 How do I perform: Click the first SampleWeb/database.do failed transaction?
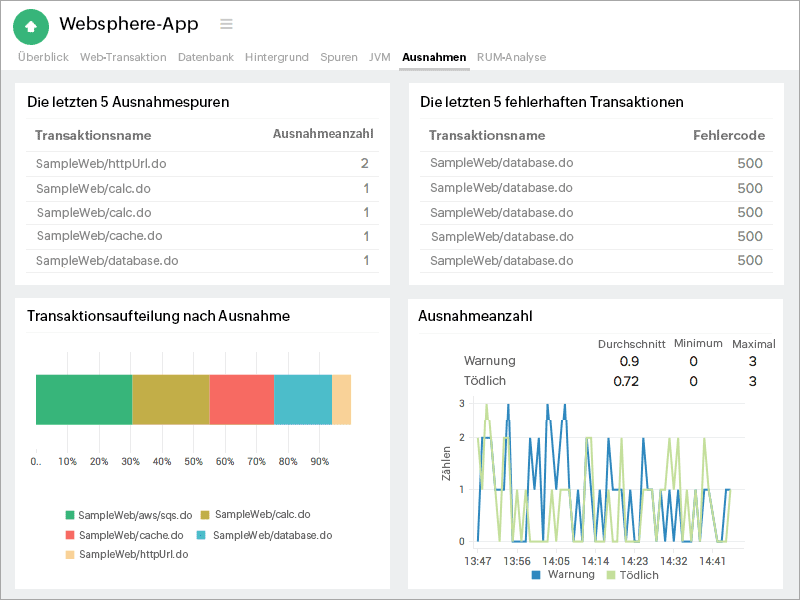click(x=501, y=163)
